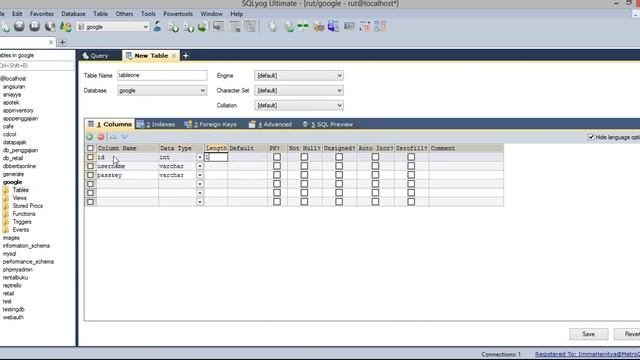Click the Table Name input field
Image resolution: width=640 pixels, height=360 pixels.
tap(162, 76)
